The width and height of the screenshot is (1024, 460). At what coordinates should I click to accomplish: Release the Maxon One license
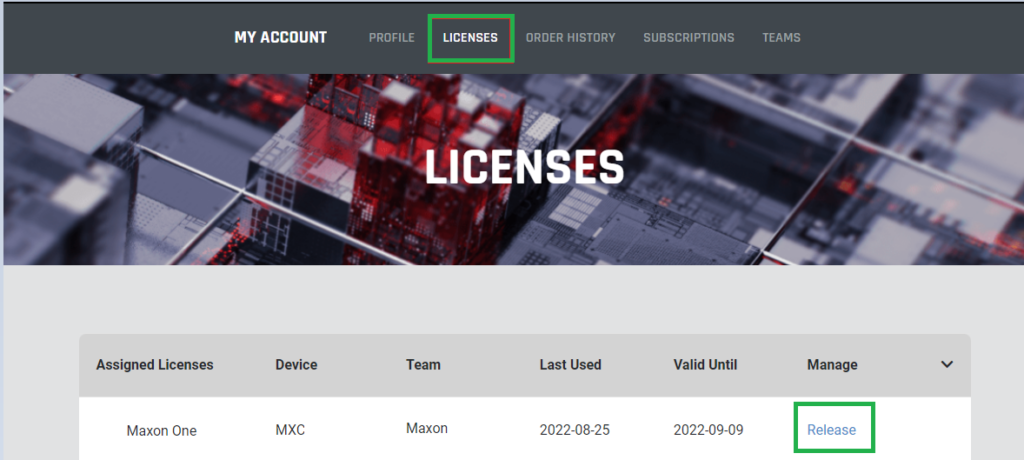(x=831, y=430)
